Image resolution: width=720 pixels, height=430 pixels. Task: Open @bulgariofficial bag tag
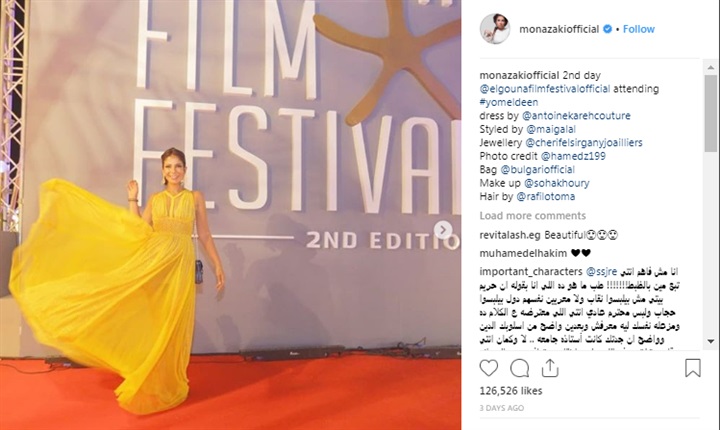[537, 170]
